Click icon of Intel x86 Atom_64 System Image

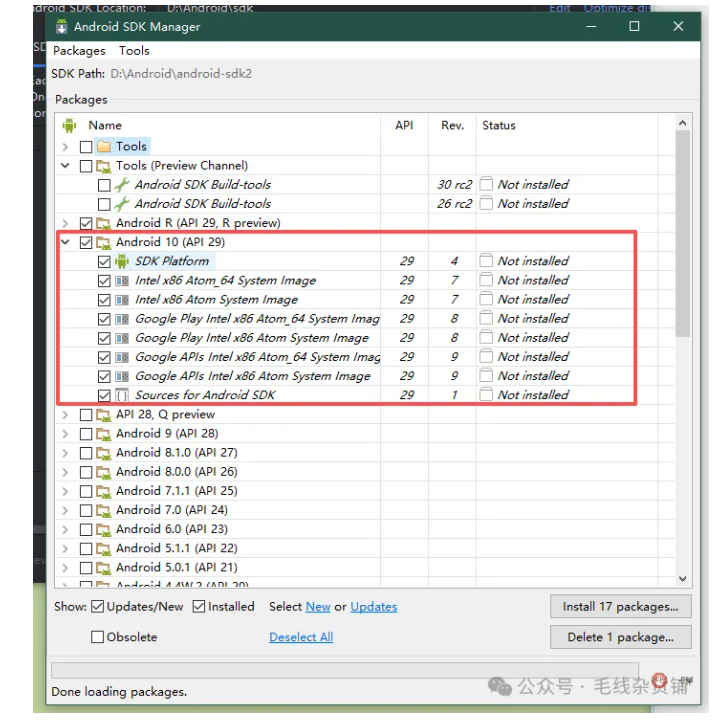click(x=122, y=281)
